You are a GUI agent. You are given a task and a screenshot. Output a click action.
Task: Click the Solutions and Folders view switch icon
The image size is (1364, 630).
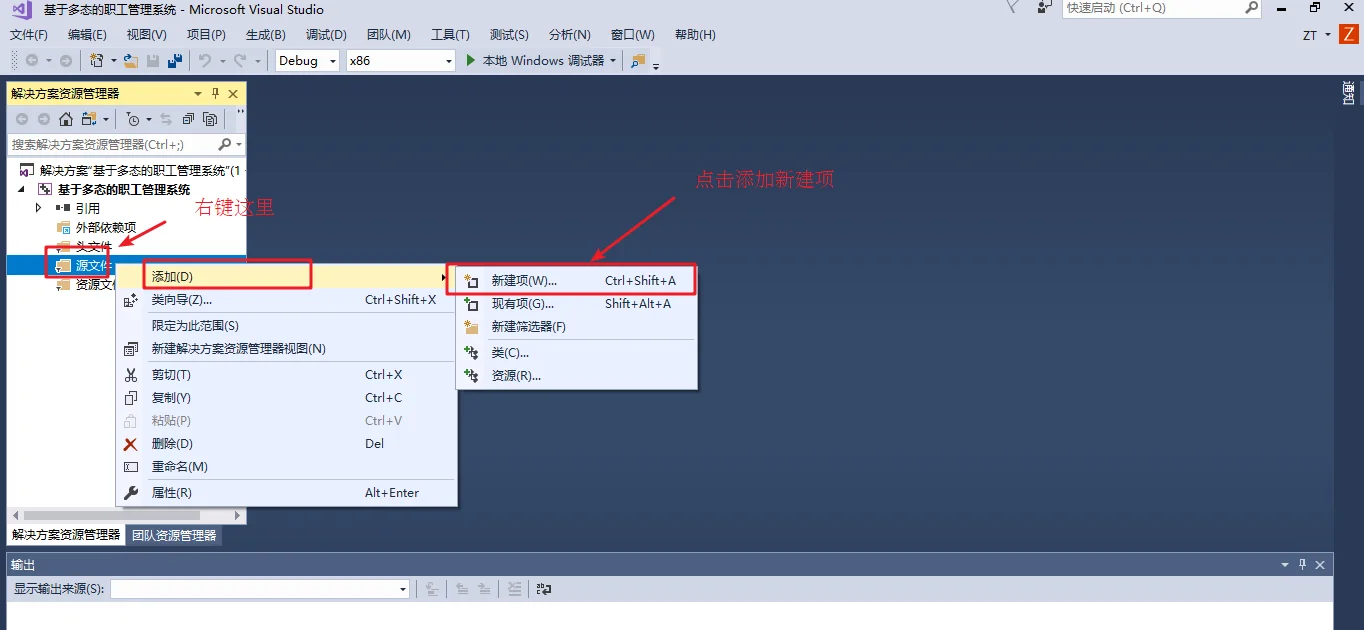(x=89, y=119)
